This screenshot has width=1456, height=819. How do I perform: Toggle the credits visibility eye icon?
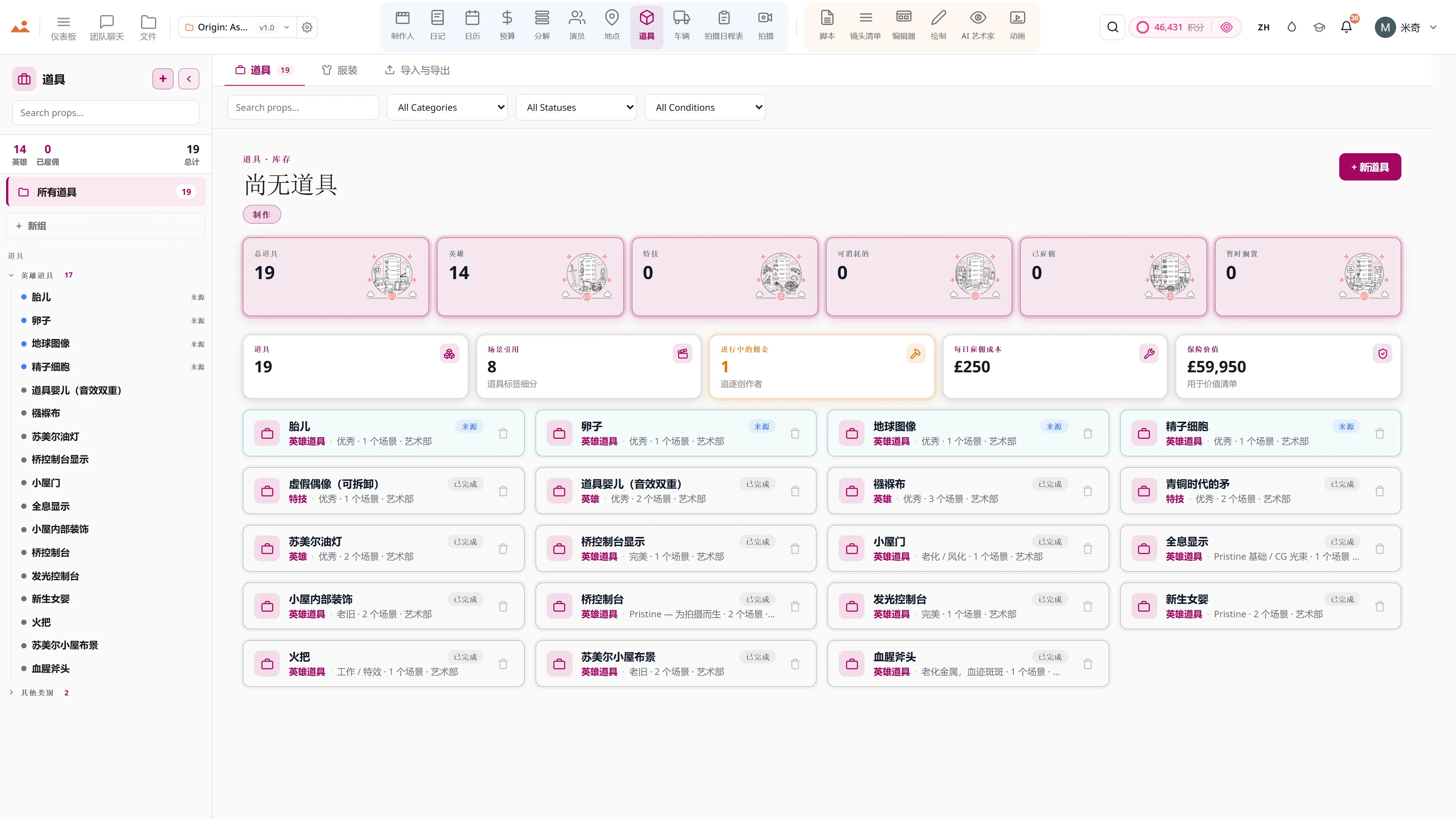pyautogui.click(x=1227, y=27)
